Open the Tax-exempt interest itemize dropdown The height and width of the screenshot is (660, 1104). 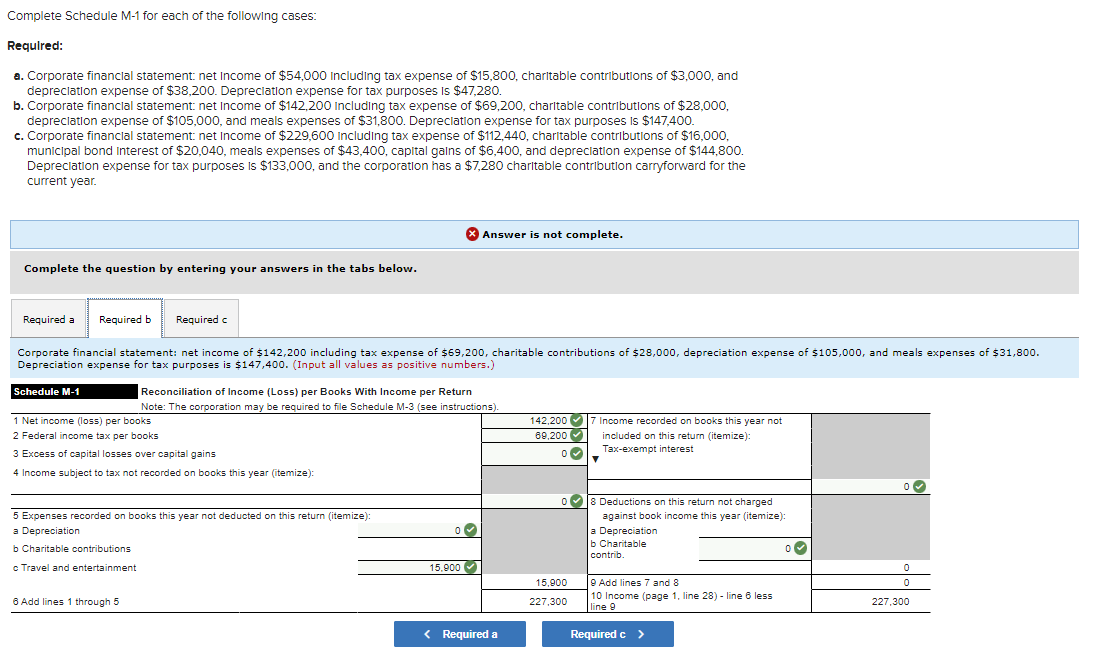click(x=594, y=460)
